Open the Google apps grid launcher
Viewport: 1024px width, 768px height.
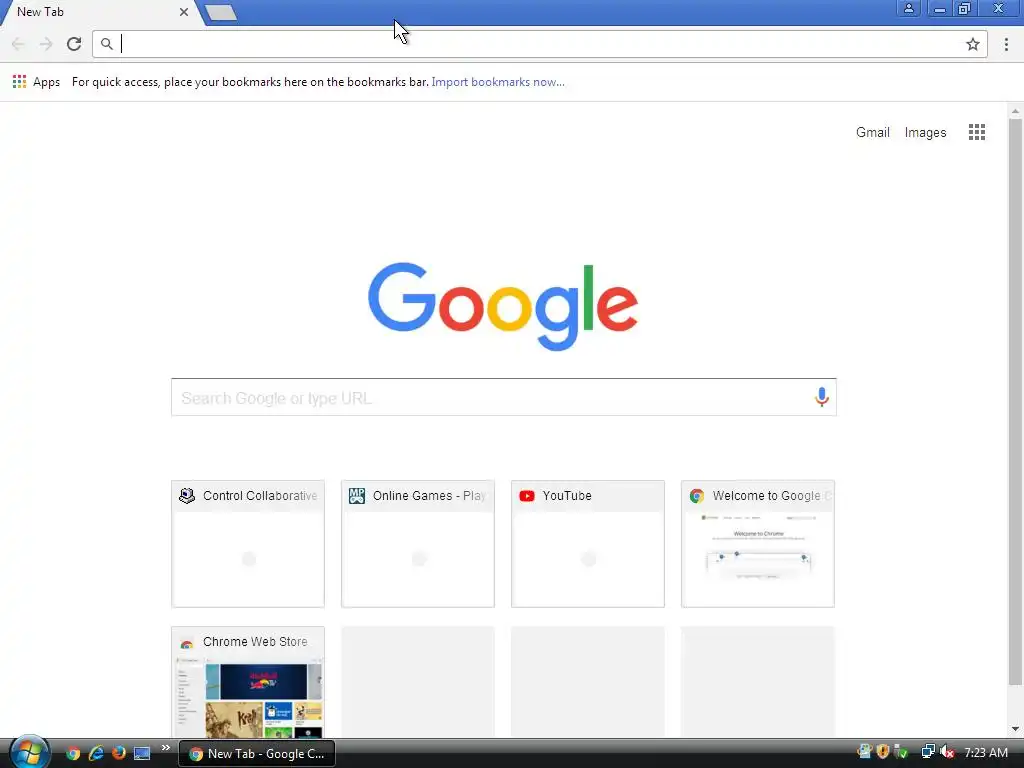pos(976,132)
